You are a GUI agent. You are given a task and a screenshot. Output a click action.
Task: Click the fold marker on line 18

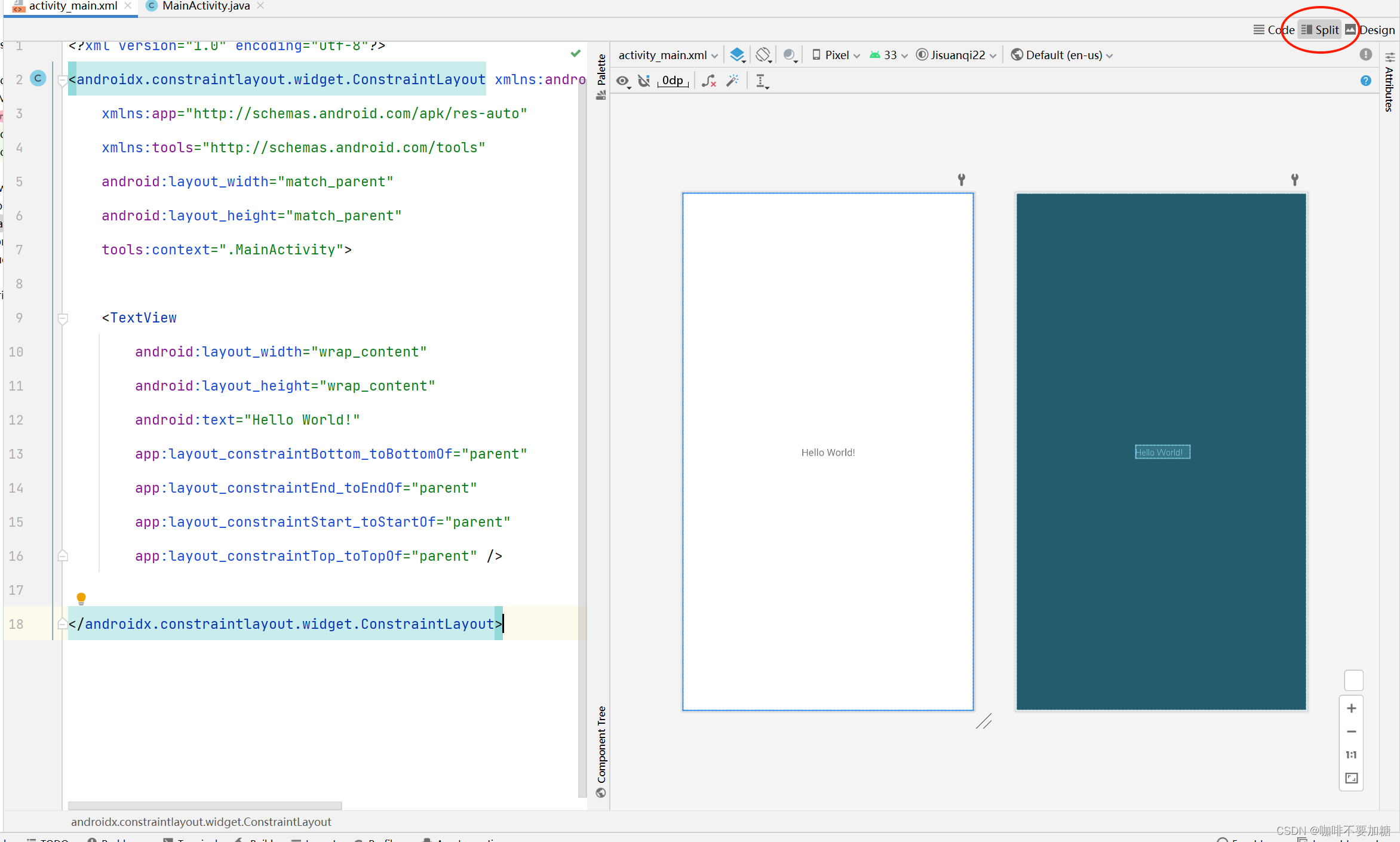62,624
